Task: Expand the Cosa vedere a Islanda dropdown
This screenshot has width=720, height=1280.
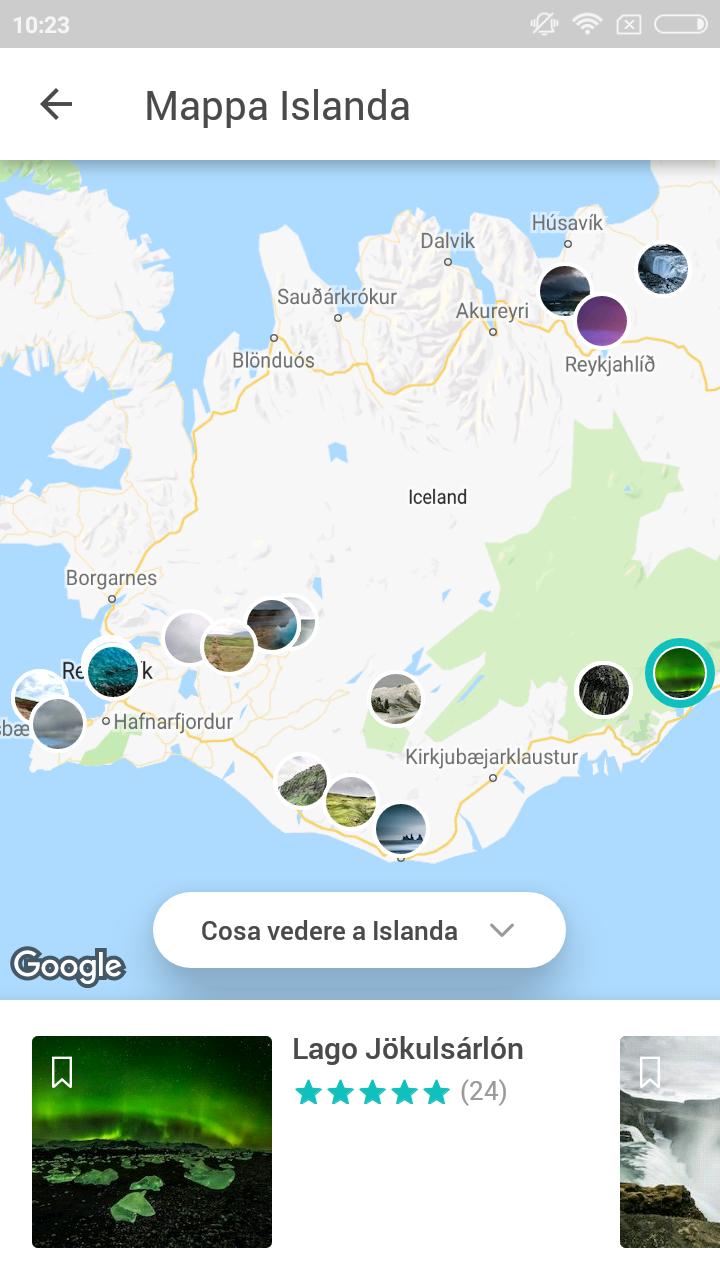Action: point(359,930)
